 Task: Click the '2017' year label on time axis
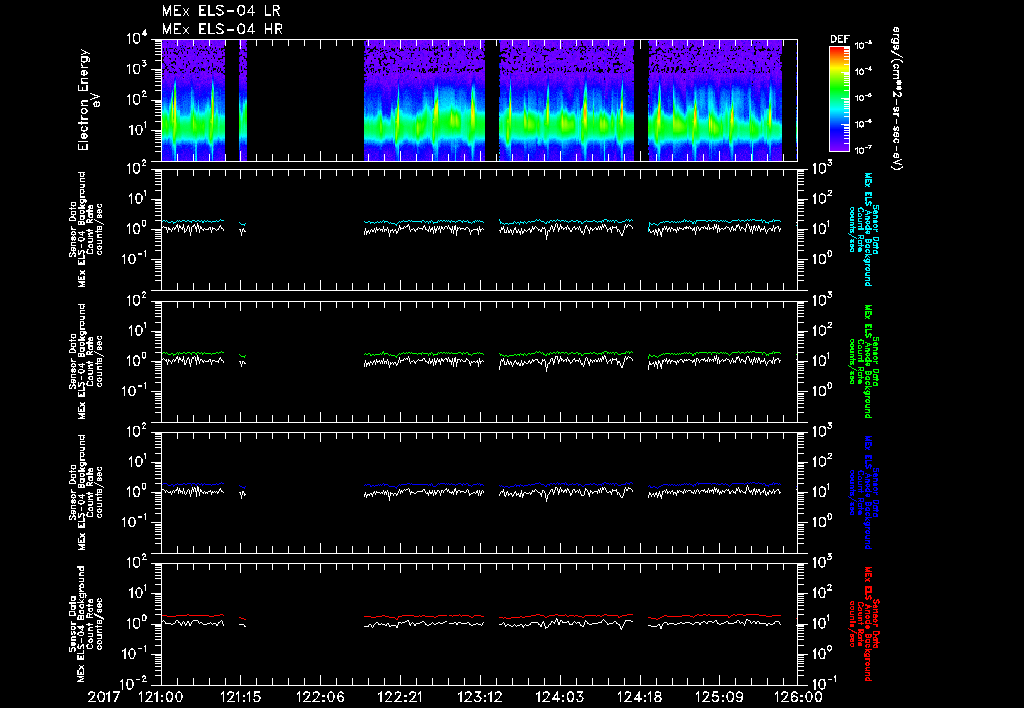pos(104,697)
